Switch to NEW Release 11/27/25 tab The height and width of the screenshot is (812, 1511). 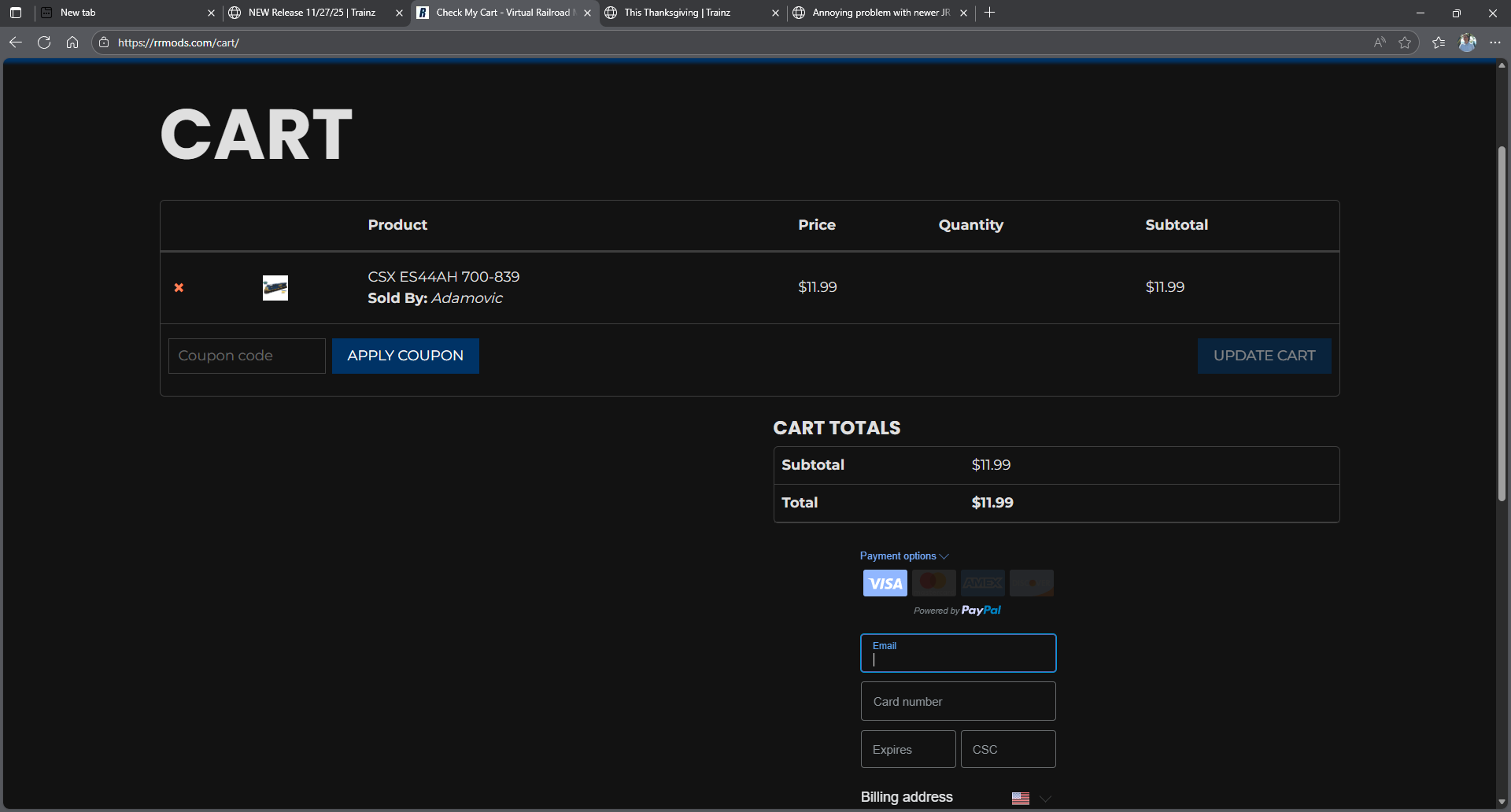click(x=316, y=13)
